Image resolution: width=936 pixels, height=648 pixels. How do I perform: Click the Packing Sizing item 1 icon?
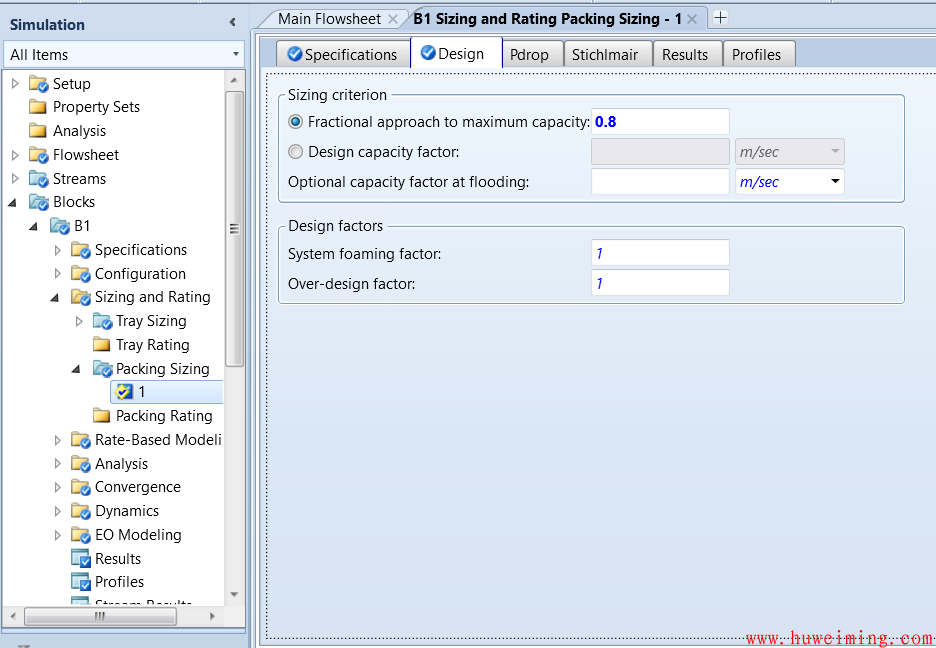pos(124,392)
